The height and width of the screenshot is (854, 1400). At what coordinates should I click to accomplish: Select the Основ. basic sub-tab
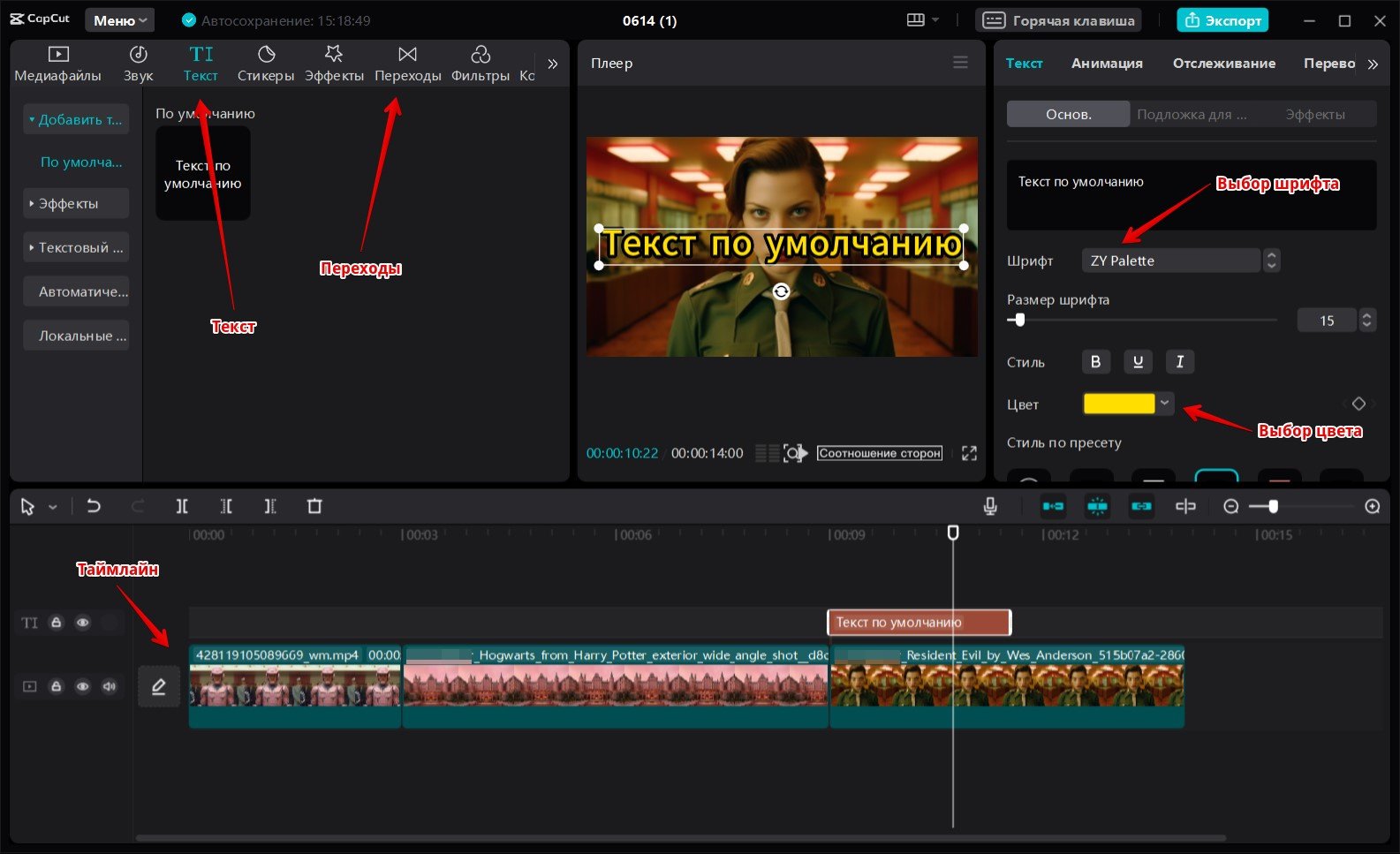1069,114
